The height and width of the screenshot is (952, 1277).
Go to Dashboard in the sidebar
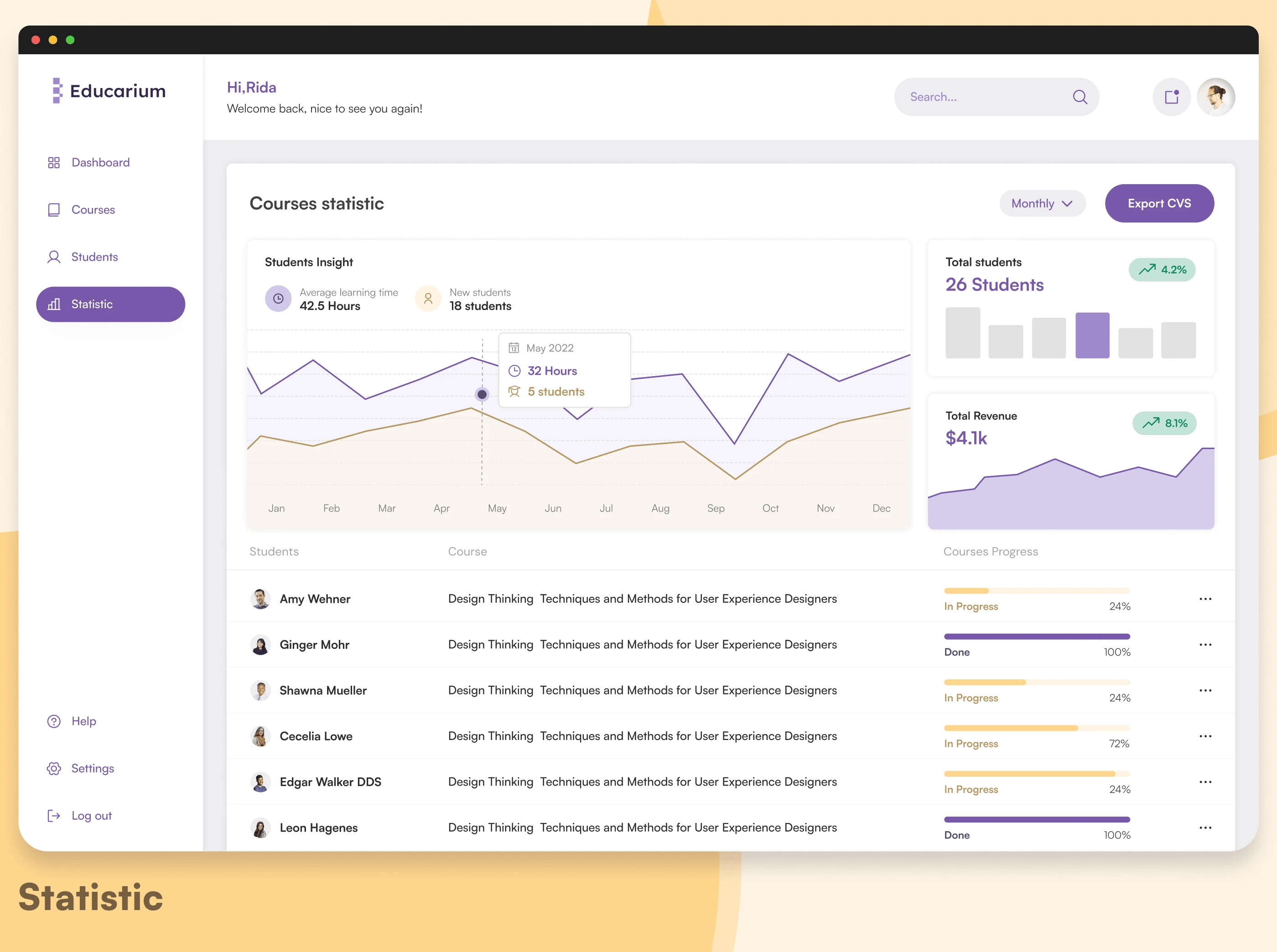pos(100,162)
